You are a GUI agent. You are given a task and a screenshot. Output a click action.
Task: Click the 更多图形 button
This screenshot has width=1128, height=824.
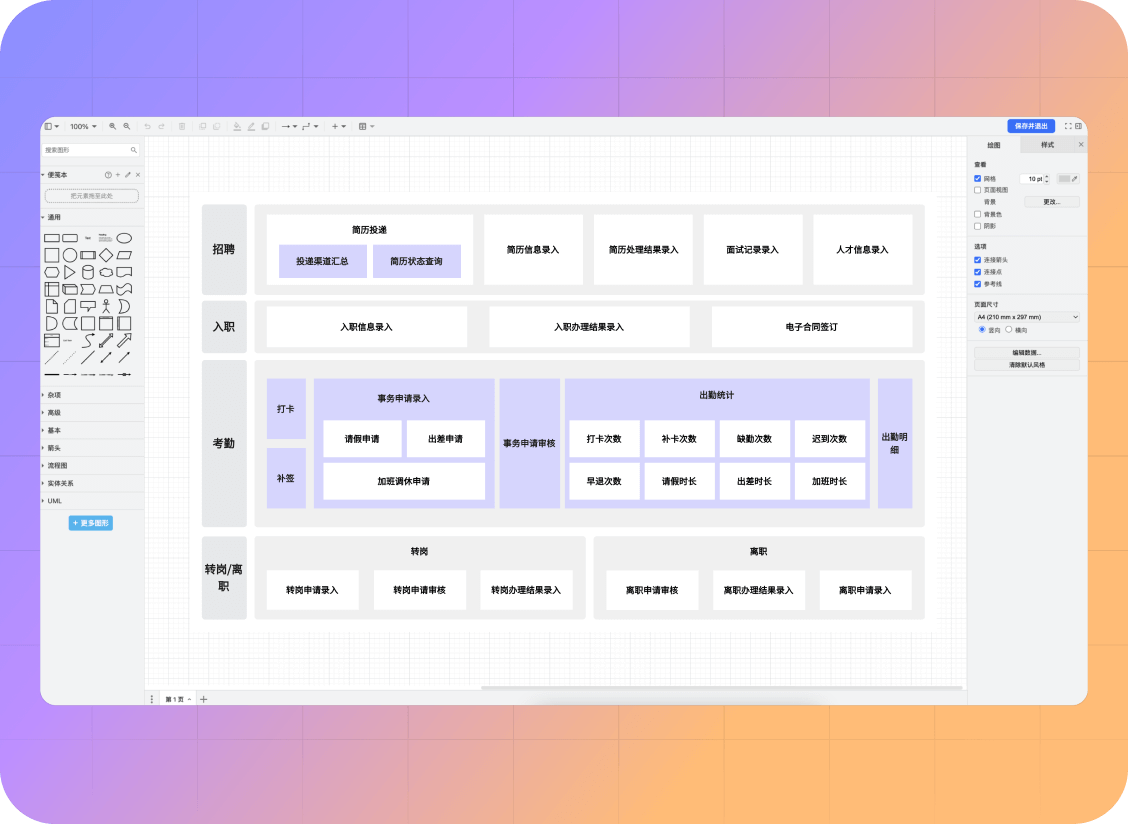[x=91, y=523]
